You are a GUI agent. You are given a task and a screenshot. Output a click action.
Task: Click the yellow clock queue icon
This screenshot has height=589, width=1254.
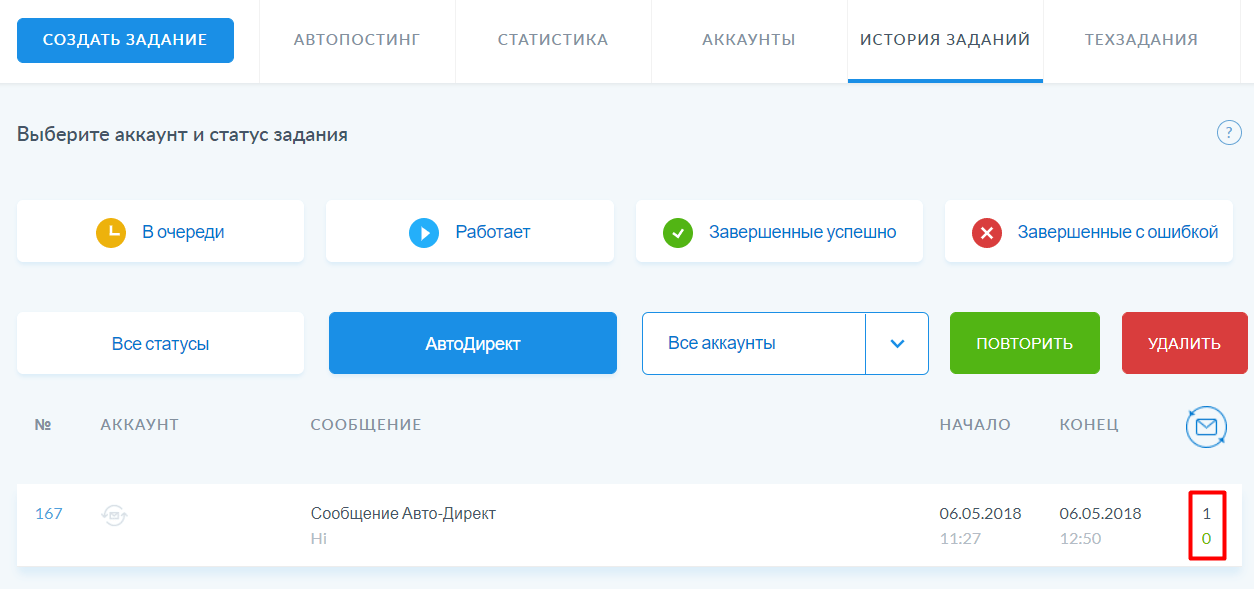coord(111,232)
